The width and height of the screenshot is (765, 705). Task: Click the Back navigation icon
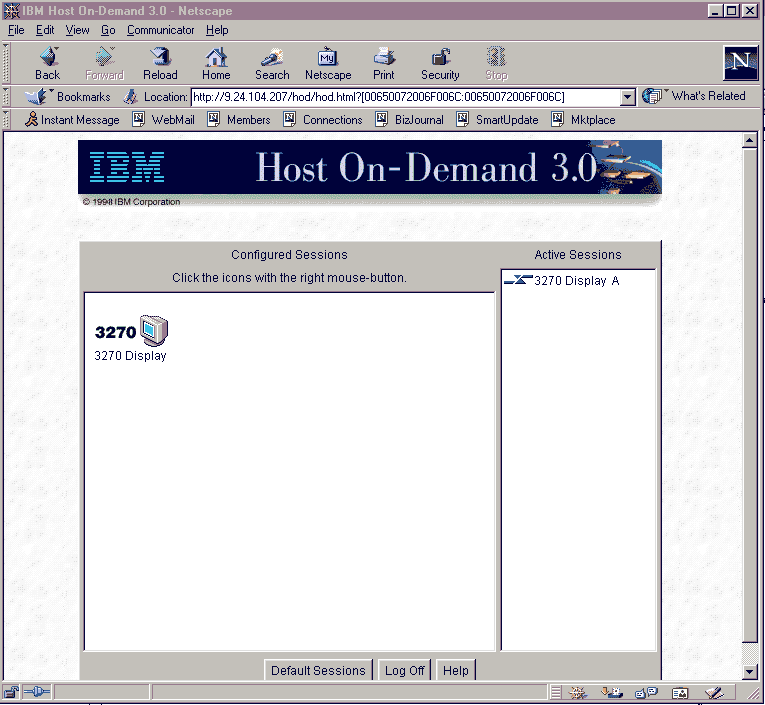point(47,63)
